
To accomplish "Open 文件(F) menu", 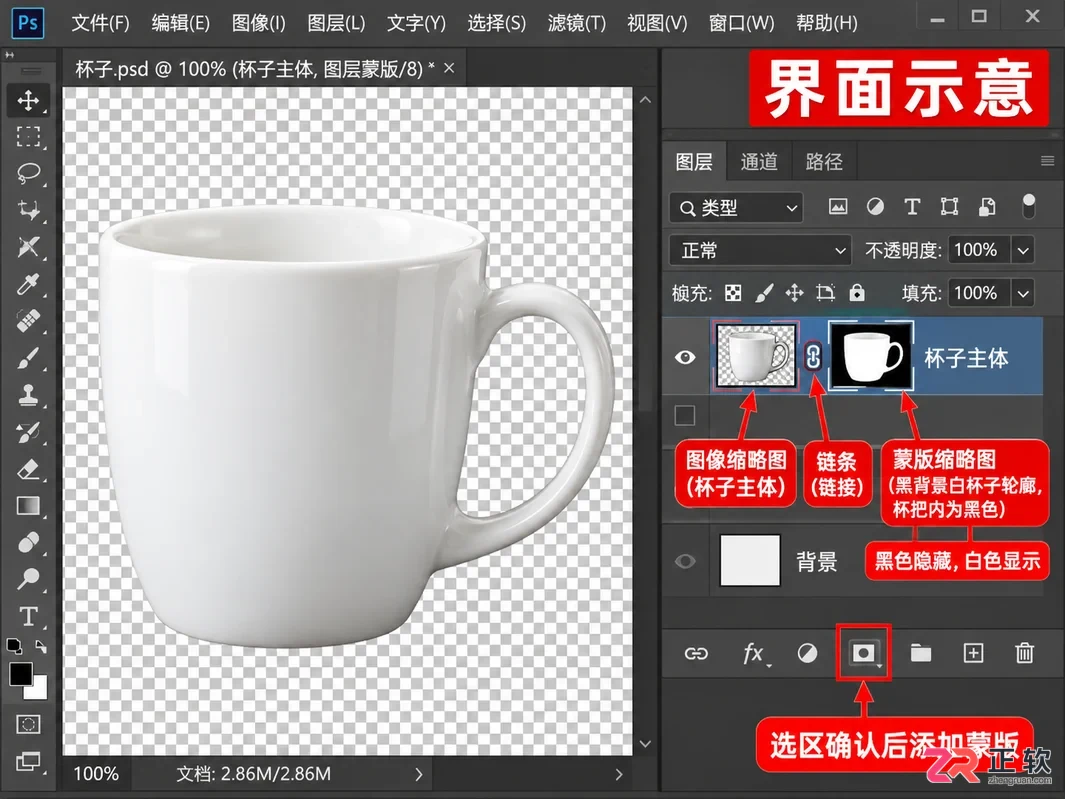I will click(100, 23).
